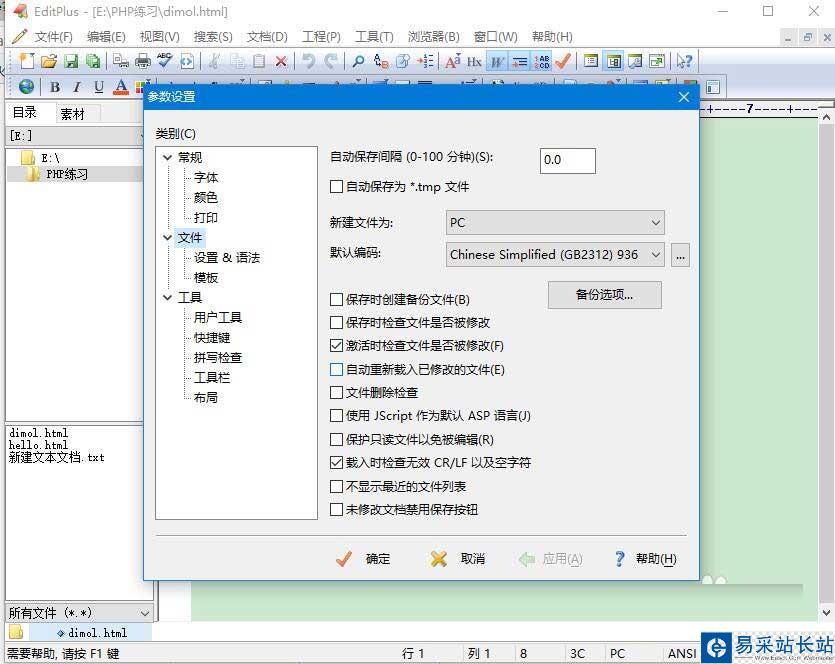Enable 保存时创建备份文件(B) checkbox
Viewport: 835px width, 664px height.
[336, 299]
